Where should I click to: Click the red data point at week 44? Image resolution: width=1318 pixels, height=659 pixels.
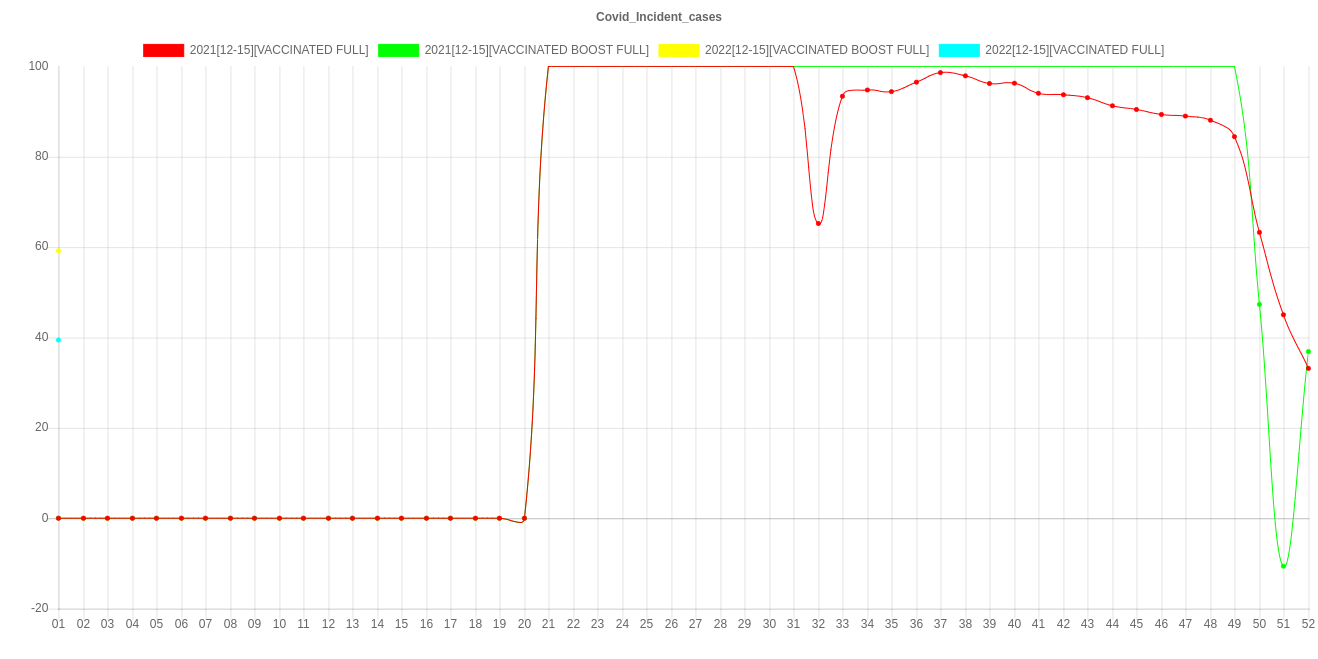[x=1112, y=105]
